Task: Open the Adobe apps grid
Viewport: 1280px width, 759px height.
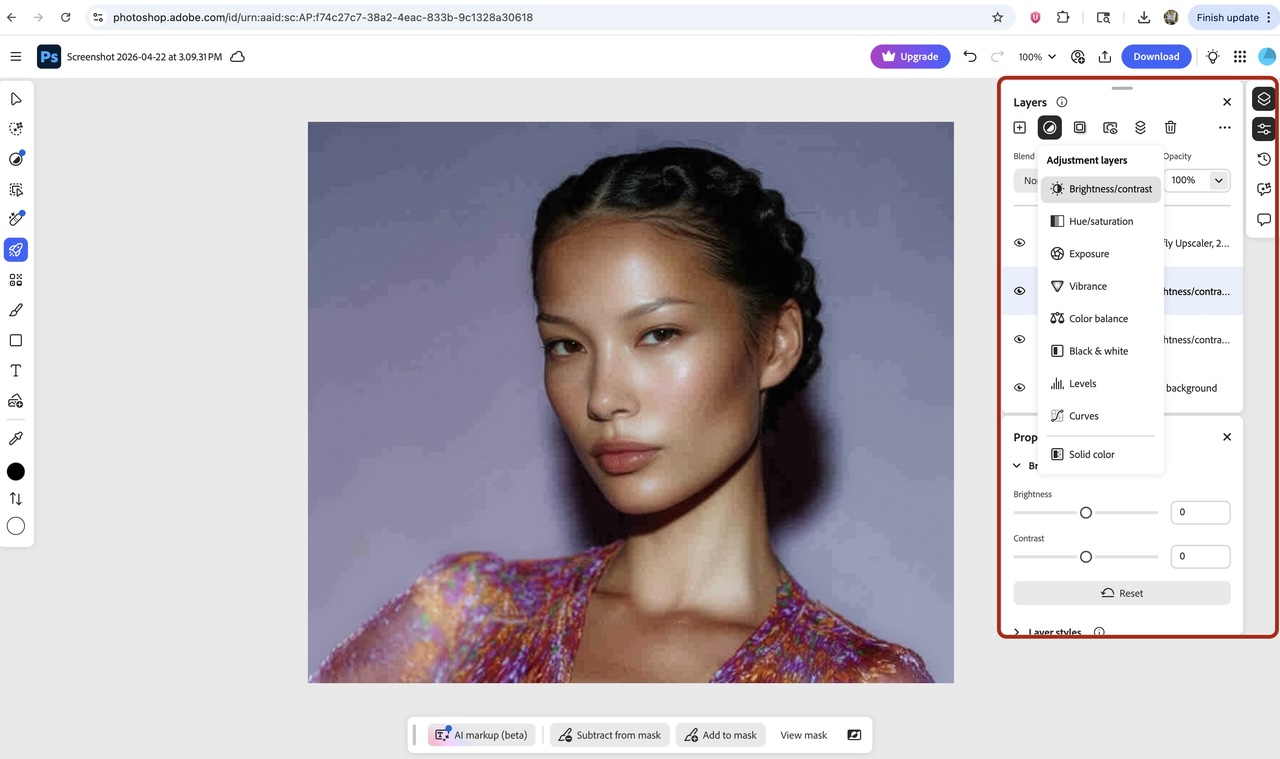Action: (x=1240, y=57)
